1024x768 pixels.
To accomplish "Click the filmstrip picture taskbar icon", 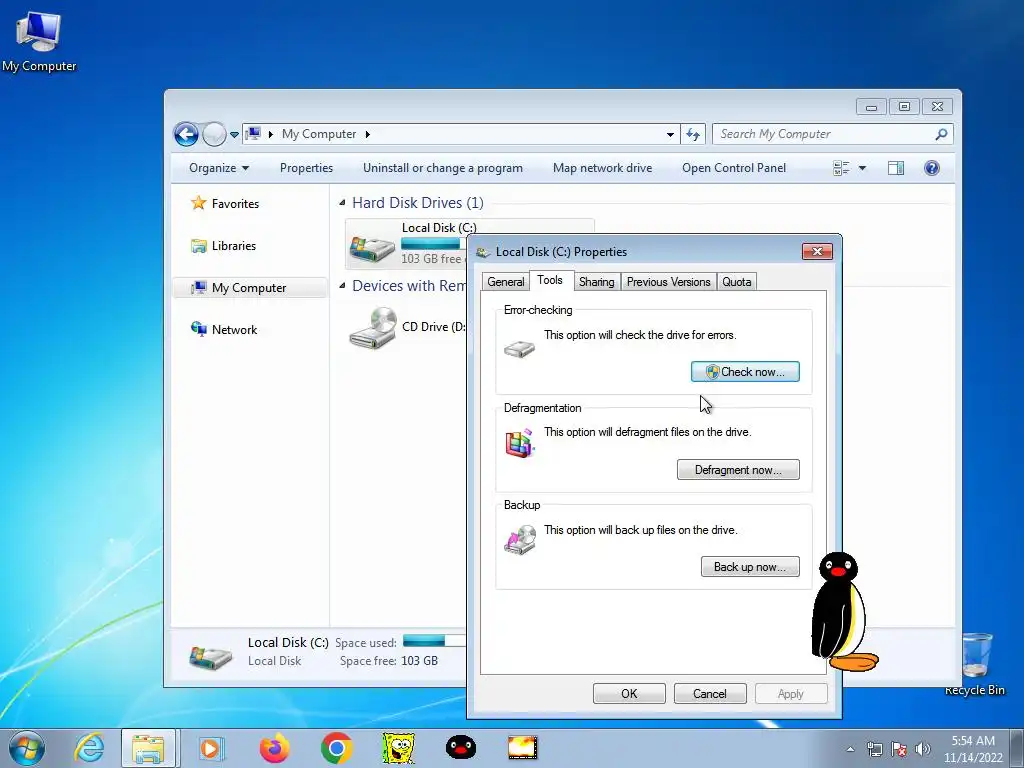I will pyautogui.click(x=522, y=748).
